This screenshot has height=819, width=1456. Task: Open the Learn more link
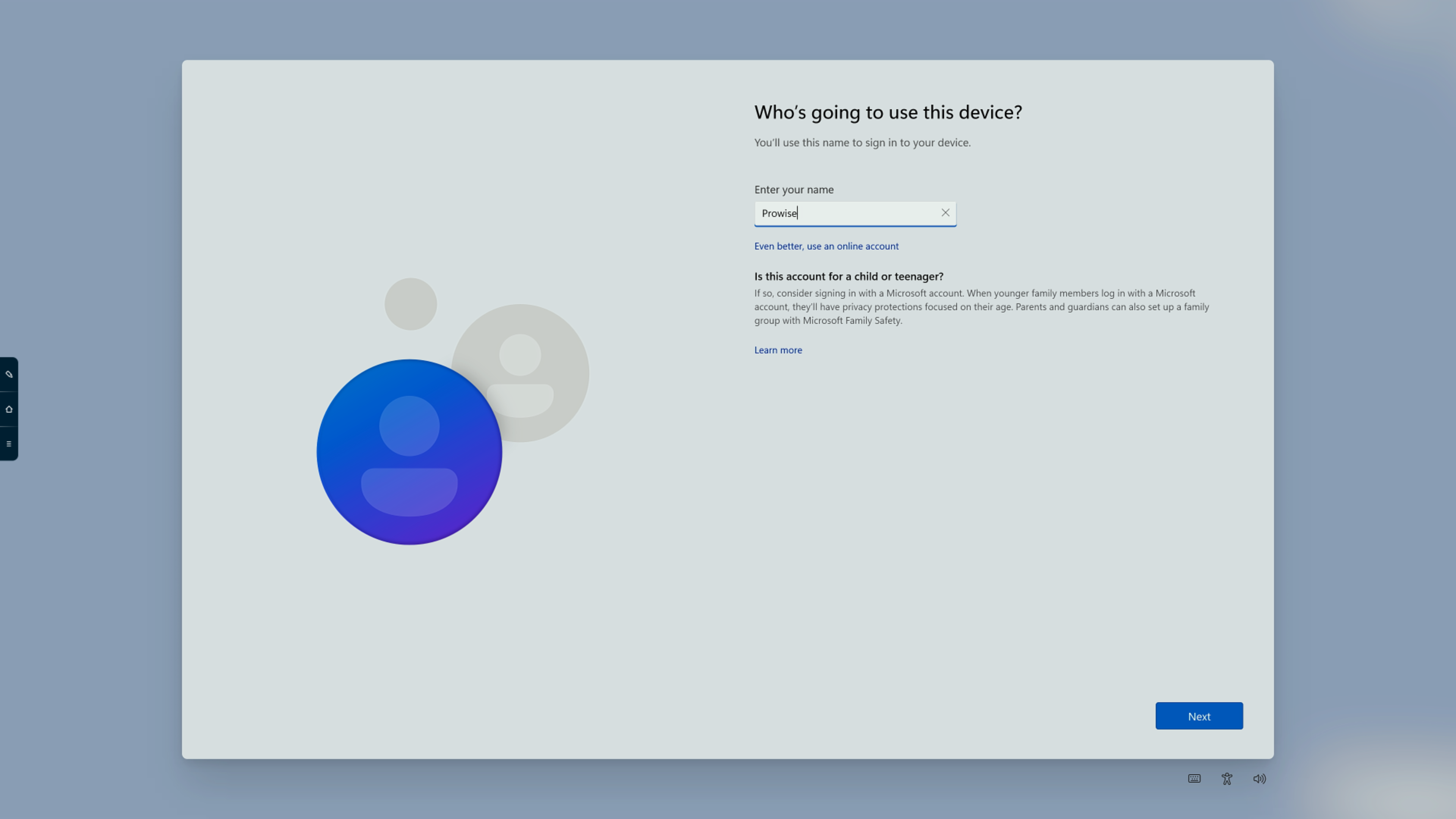pyautogui.click(x=778, y=350)
